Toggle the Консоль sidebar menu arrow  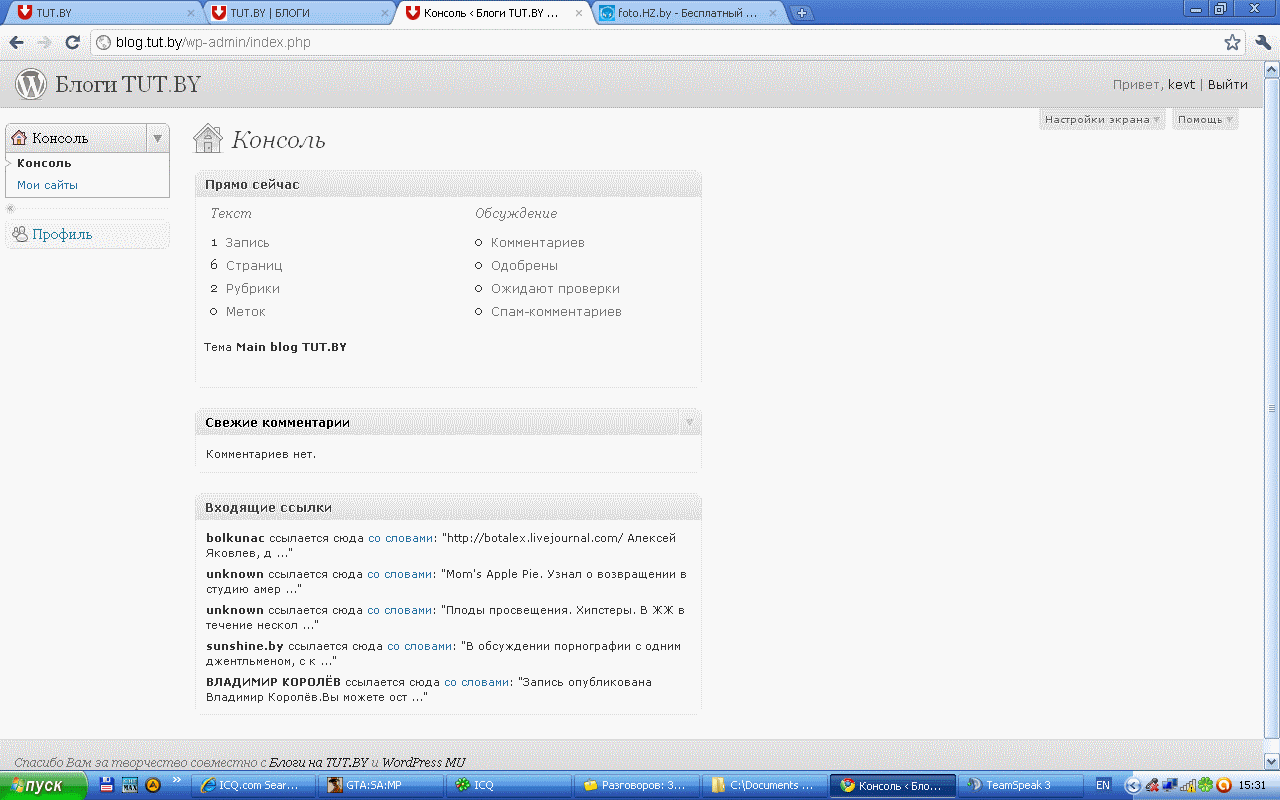[157, 138]
